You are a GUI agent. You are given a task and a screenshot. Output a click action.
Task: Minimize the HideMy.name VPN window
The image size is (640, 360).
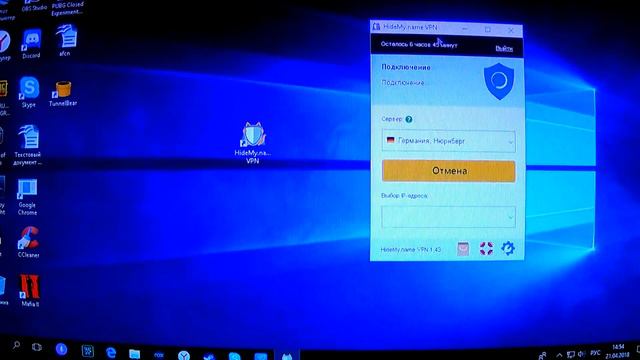[464, 29]
